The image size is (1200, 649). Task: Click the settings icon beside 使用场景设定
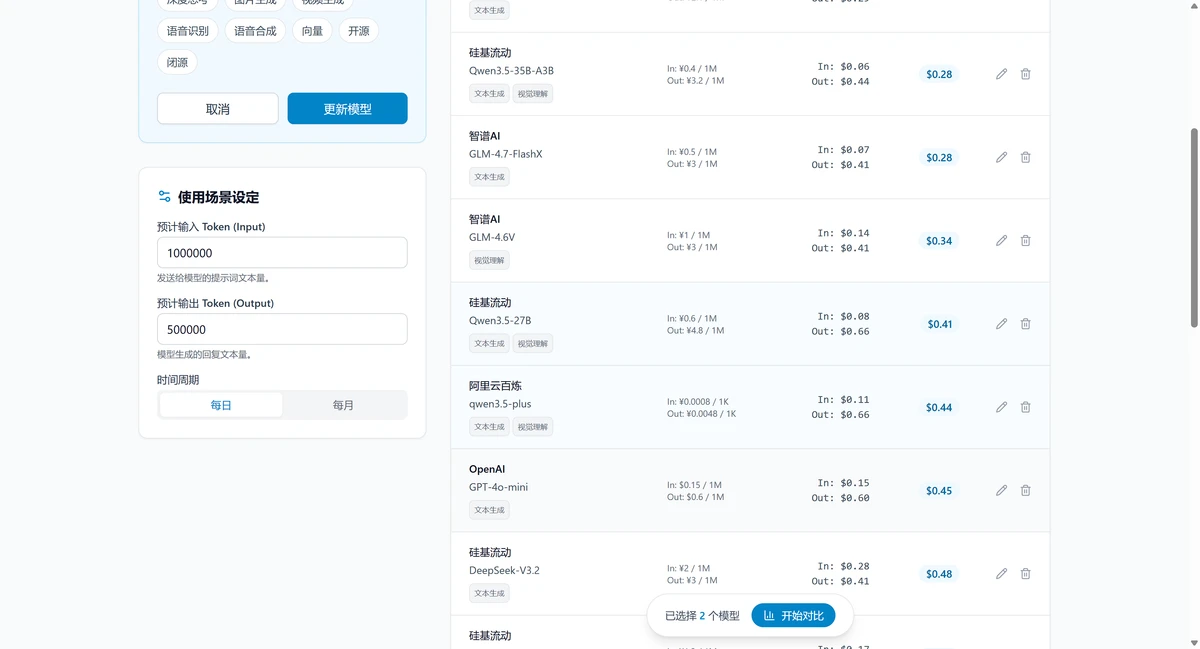(x=163, y=197)
